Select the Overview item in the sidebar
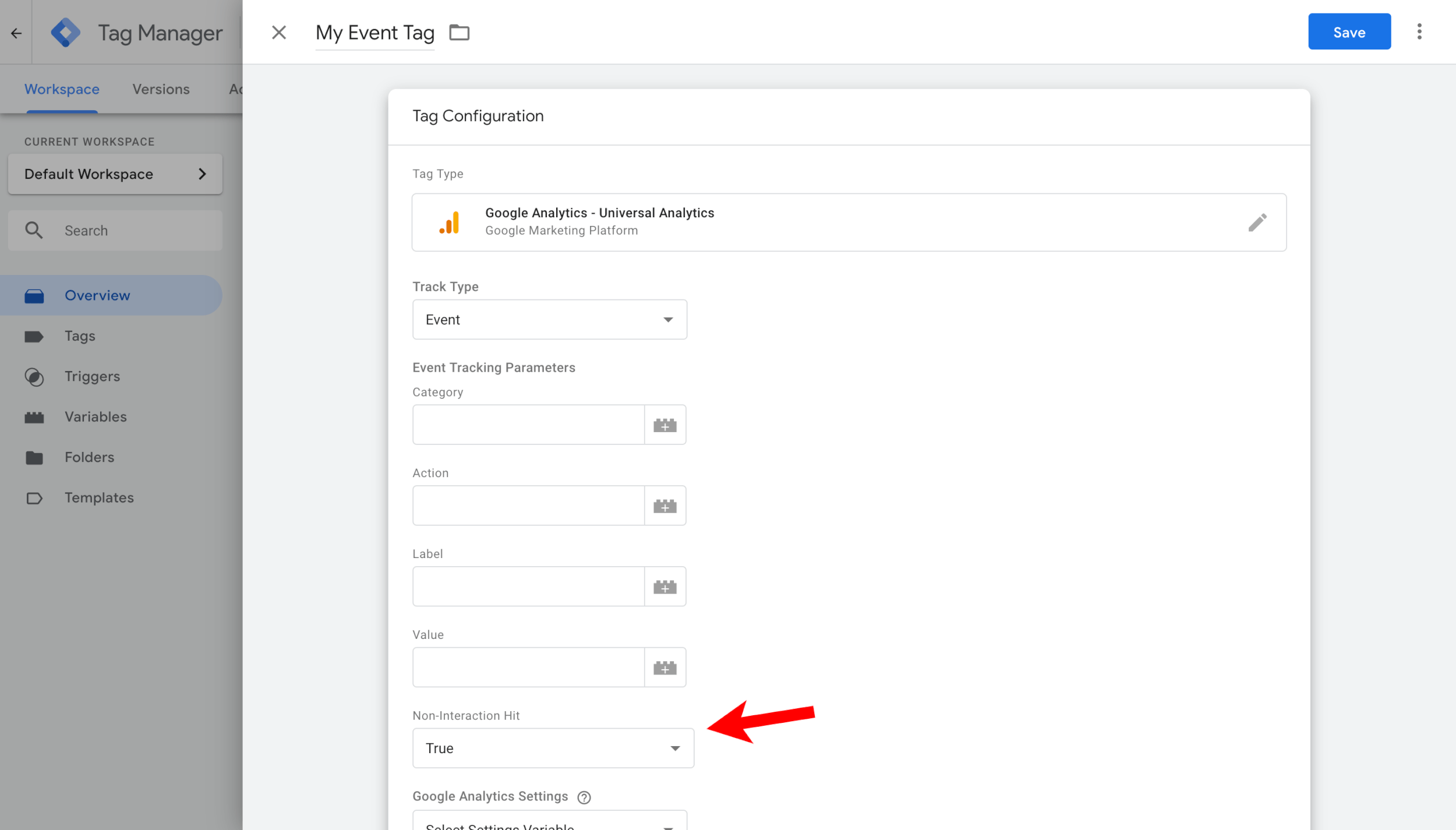Viewport: 1456px width, 830px height. tap(97, 295)
